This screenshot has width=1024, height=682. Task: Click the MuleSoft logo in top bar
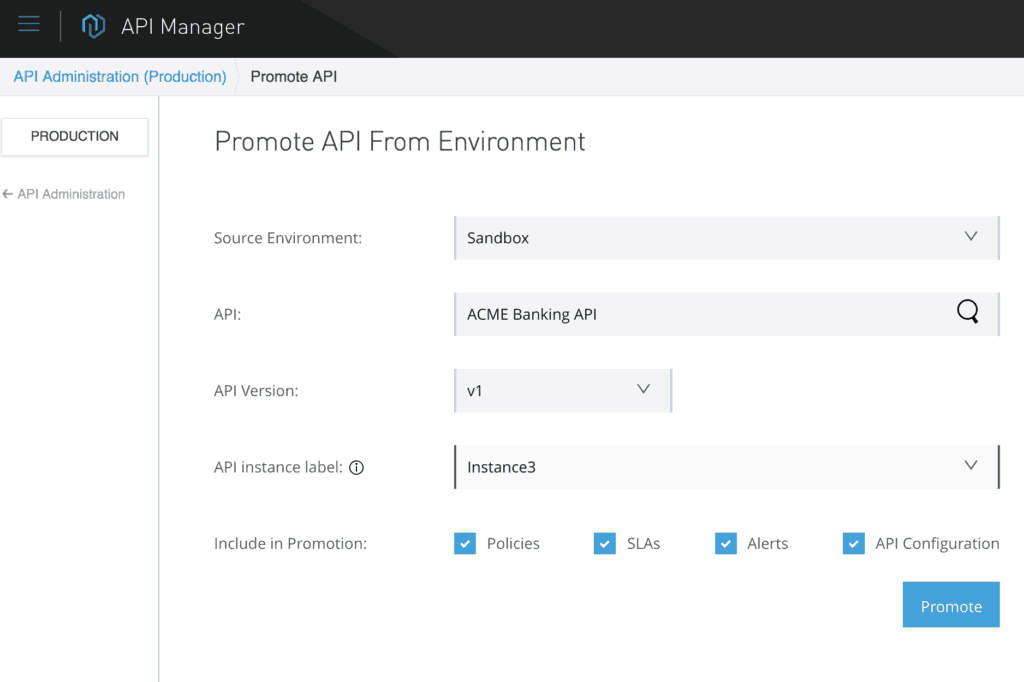click(92, 26)
